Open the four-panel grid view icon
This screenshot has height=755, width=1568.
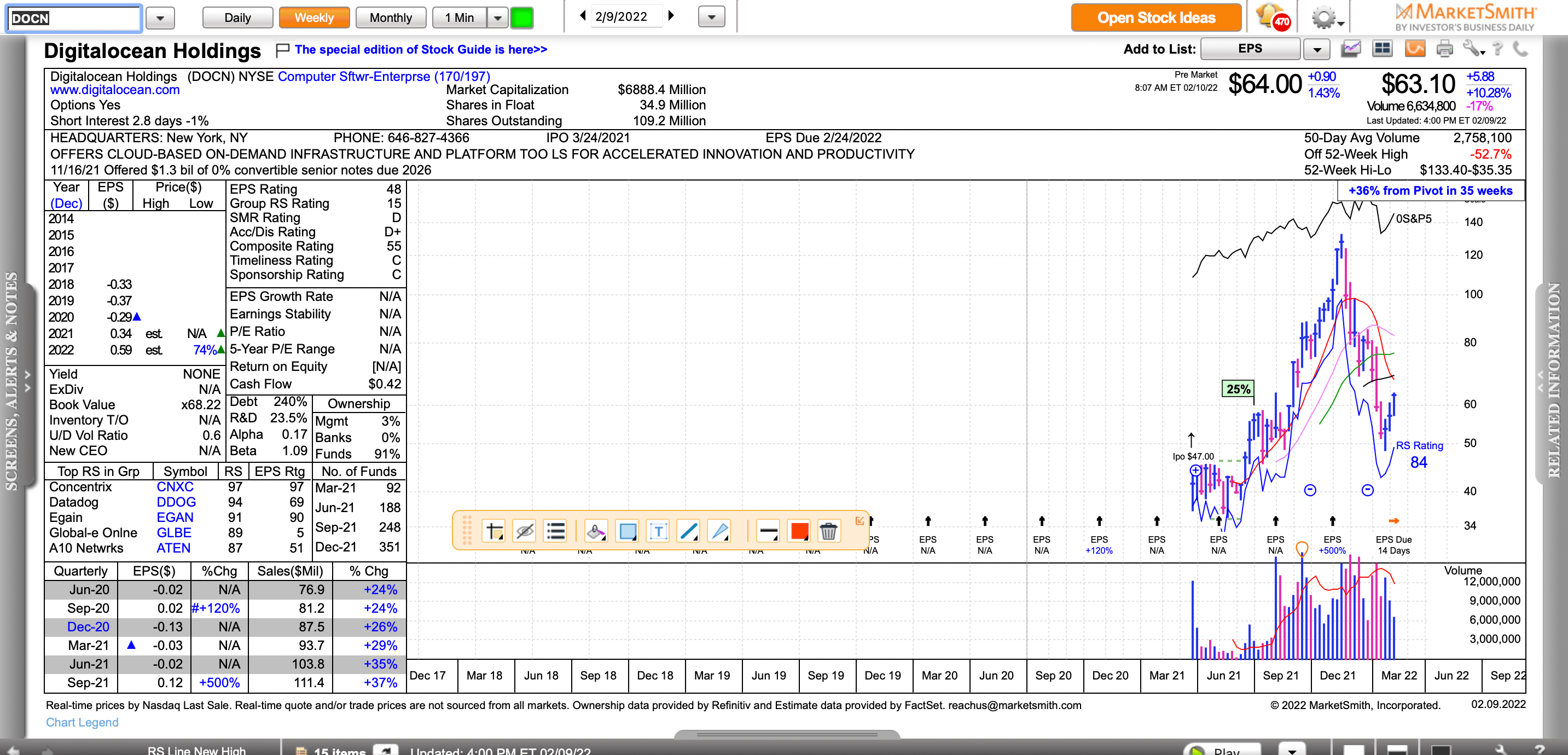1383,49
